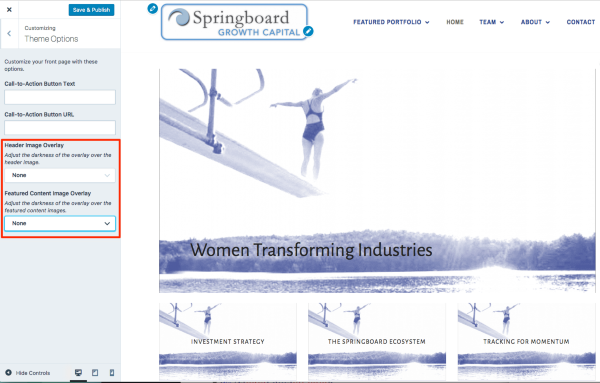Expand the About menu chevron
The height and width of the screenshot is (383, 600).
[548, 22]
